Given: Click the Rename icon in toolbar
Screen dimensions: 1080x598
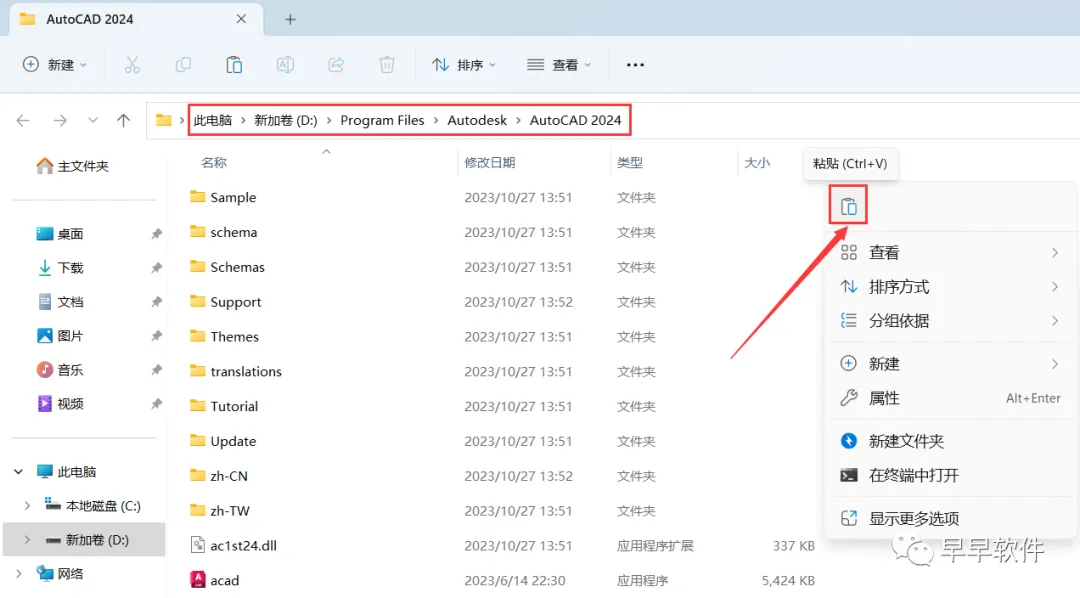Looking at the screenshot, I should pos(285,65).
